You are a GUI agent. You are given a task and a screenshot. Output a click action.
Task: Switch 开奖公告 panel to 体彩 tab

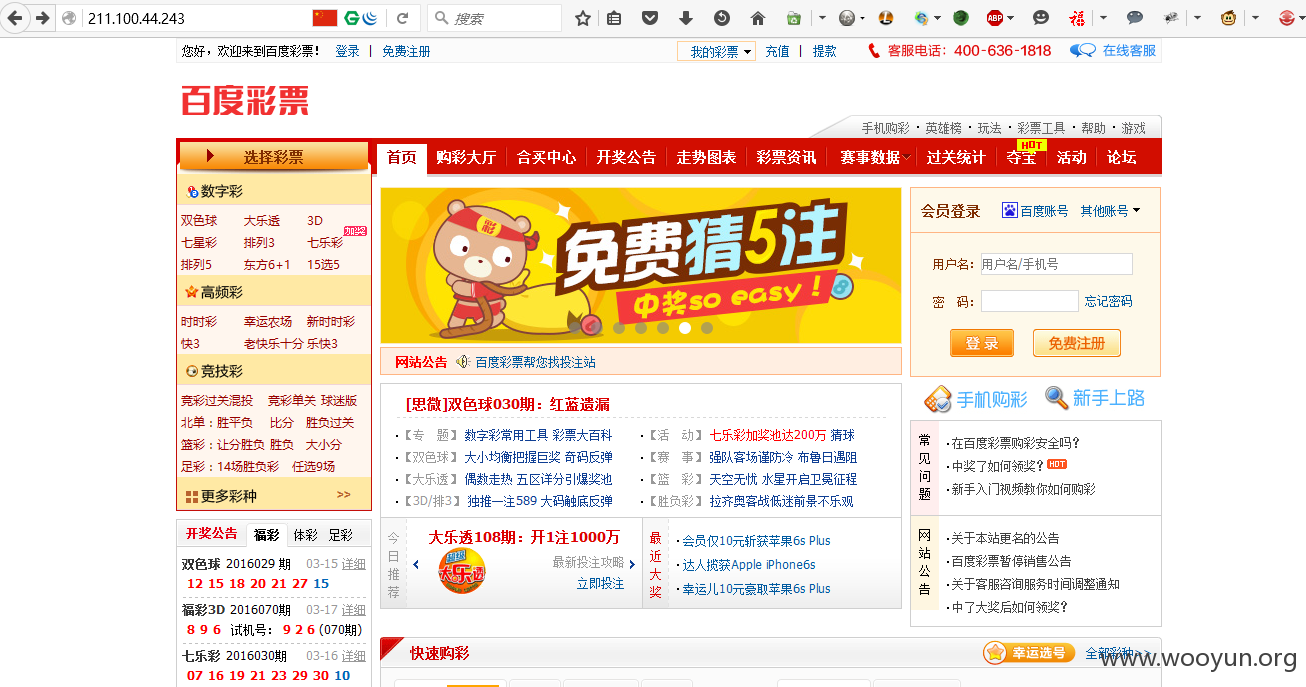point(305,535)
